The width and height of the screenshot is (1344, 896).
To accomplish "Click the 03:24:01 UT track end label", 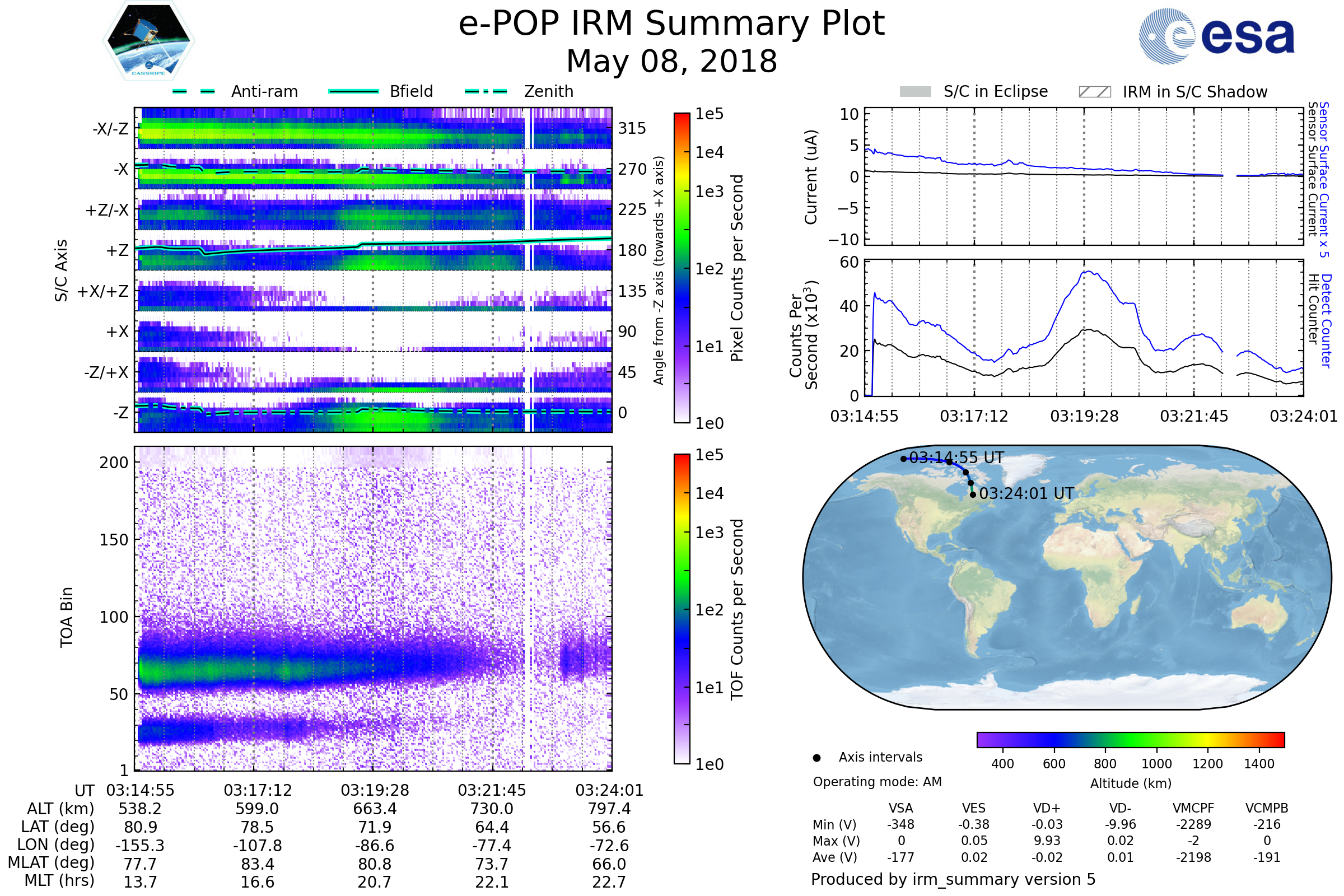I will [x=1026, y=493].
